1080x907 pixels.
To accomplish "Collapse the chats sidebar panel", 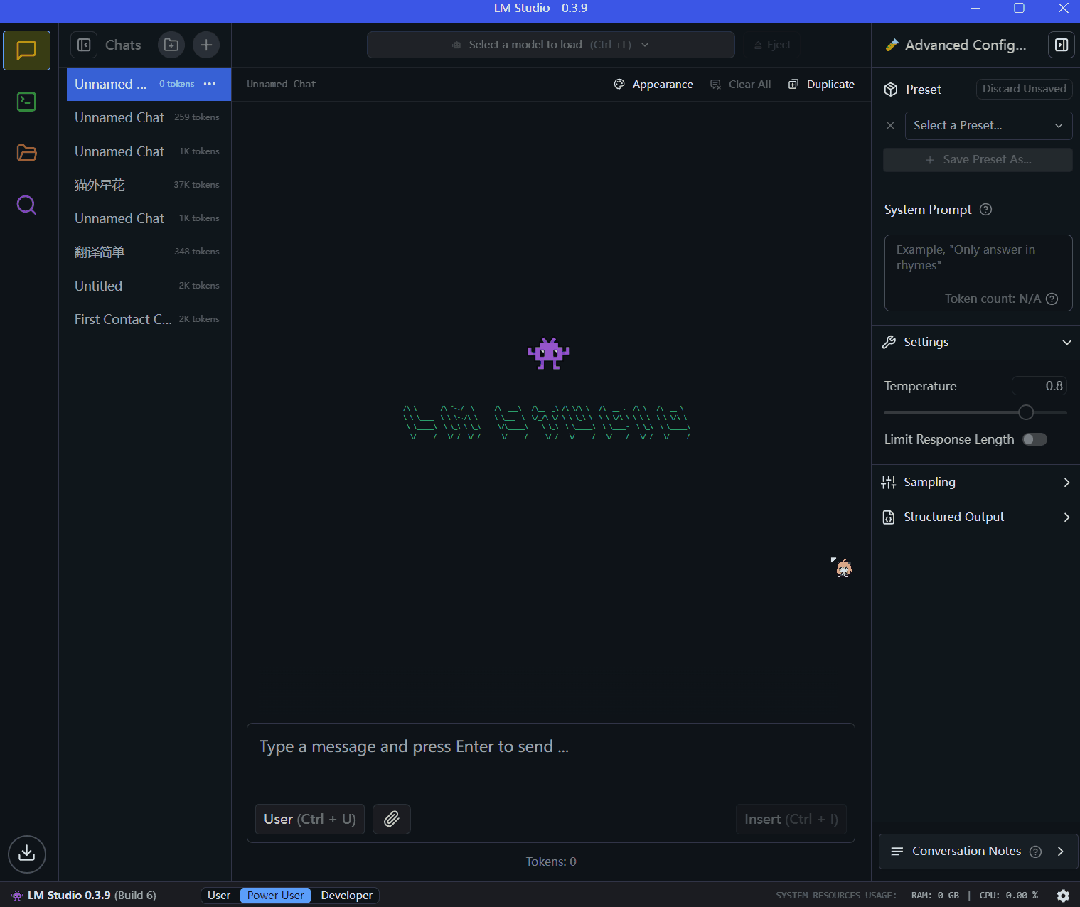I will [x=84, y=45].
